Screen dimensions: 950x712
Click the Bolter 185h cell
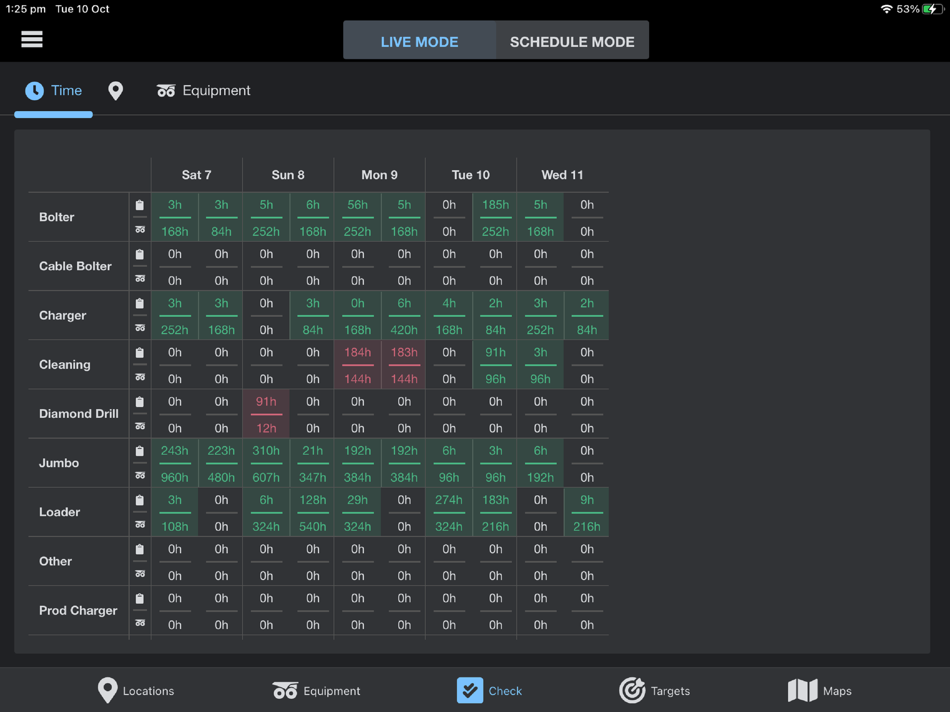point(495,205)
